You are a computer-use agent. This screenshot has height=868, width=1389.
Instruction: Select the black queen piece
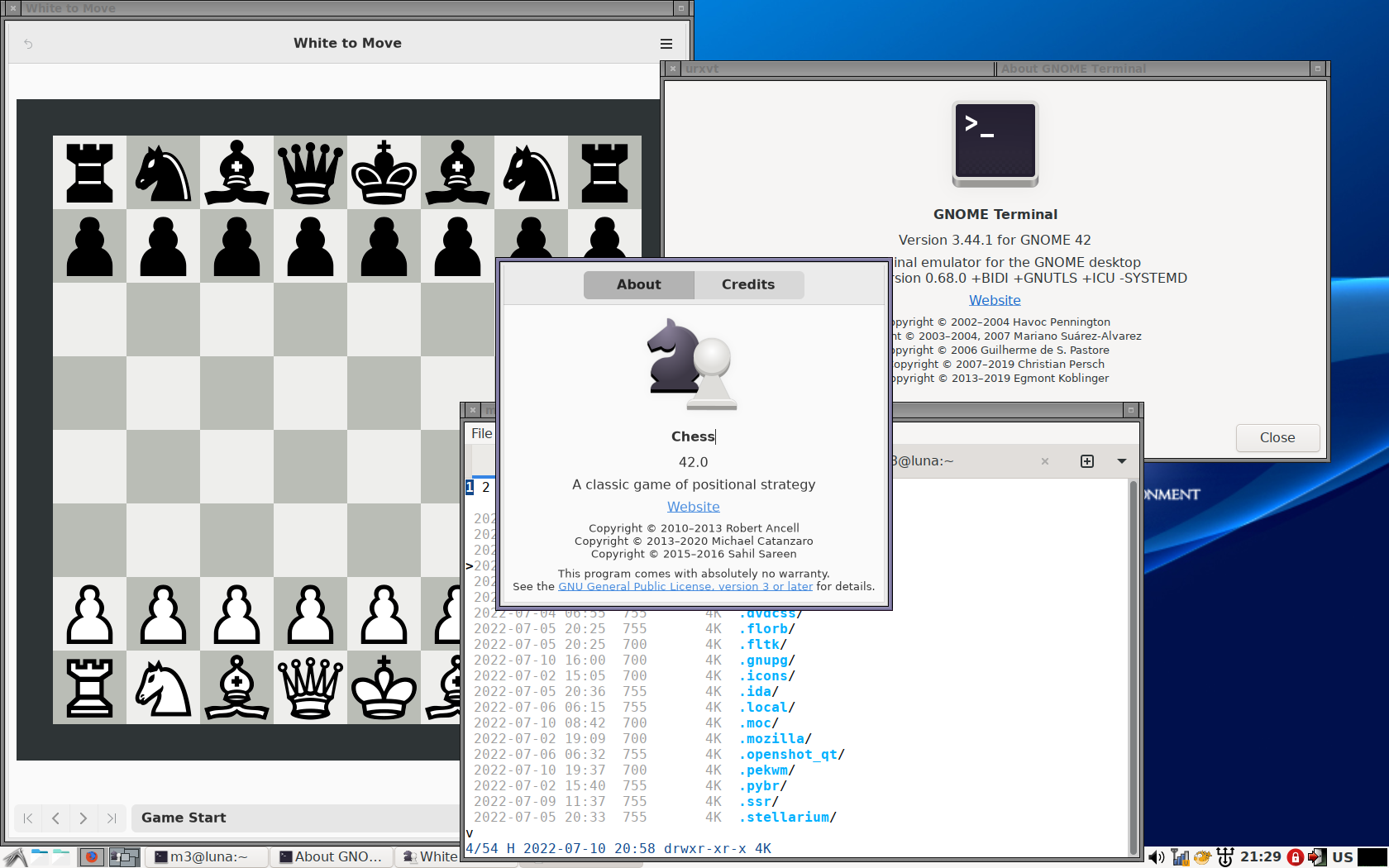click(310, 172)
